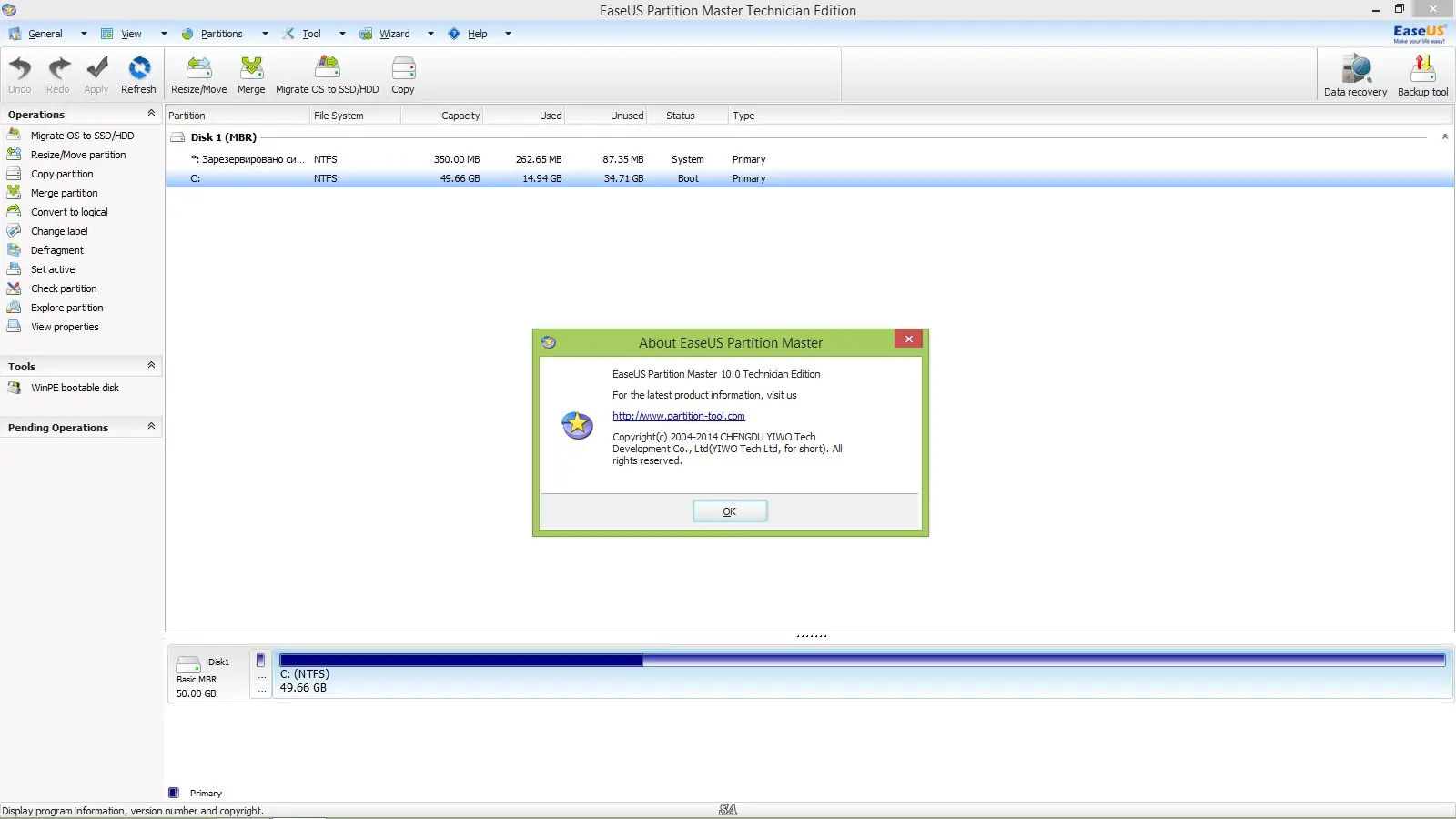Open the Help menu

479,34
